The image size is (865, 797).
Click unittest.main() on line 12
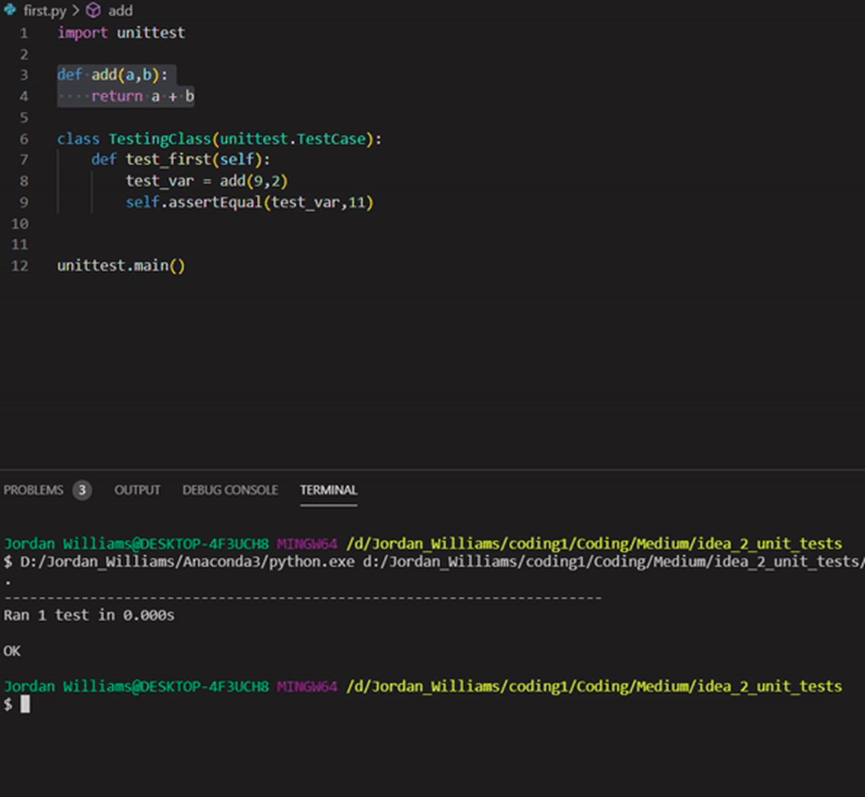click(x=121, y=266)
